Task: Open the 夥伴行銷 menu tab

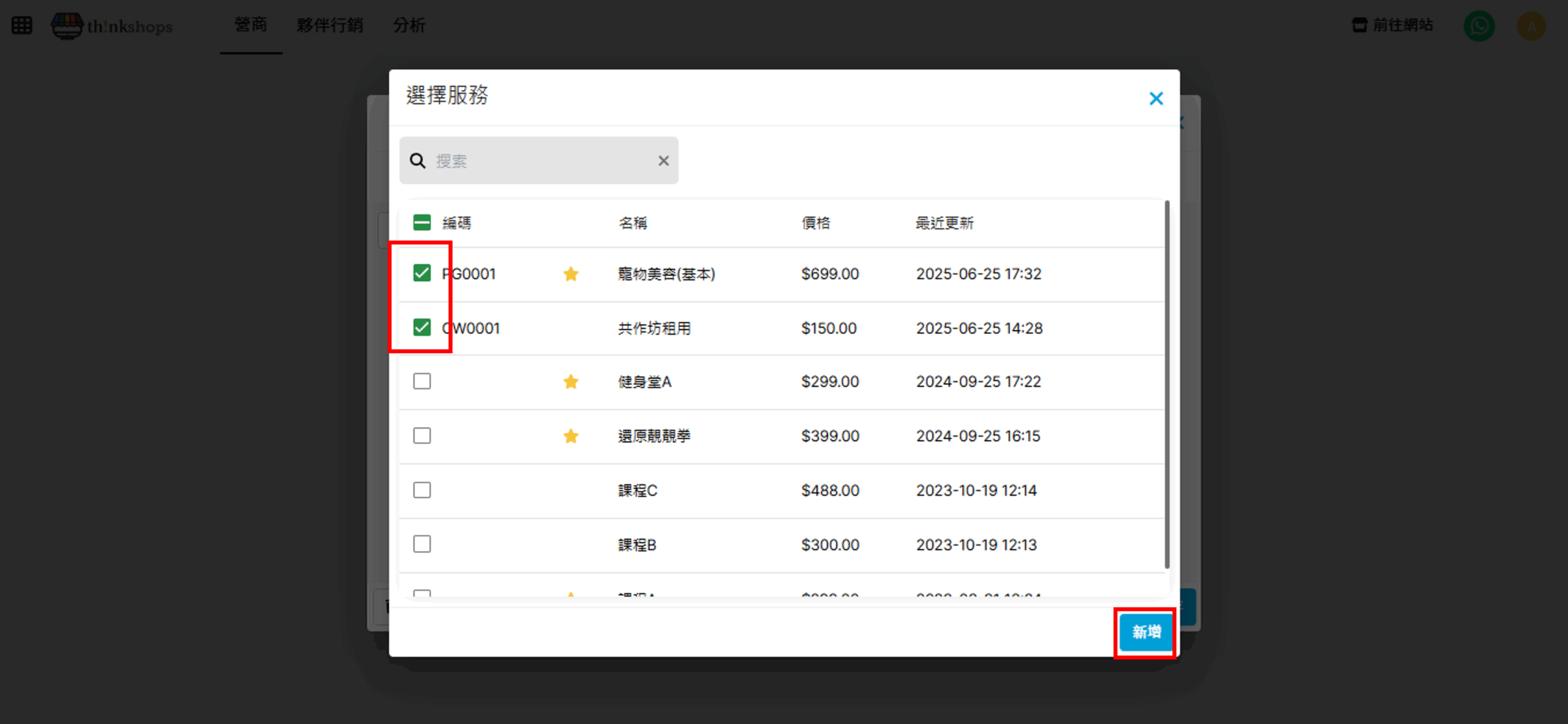Action: coord(330,25)
